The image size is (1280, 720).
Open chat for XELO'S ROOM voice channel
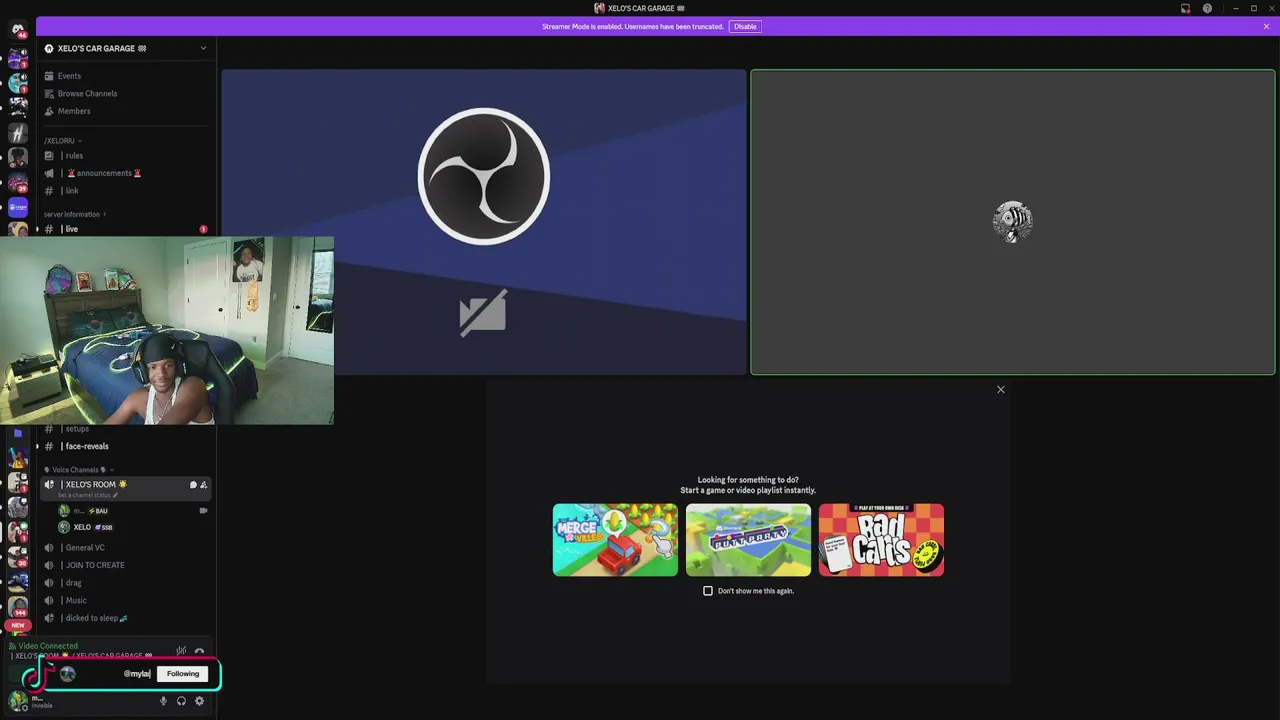(x=193, y=485)
